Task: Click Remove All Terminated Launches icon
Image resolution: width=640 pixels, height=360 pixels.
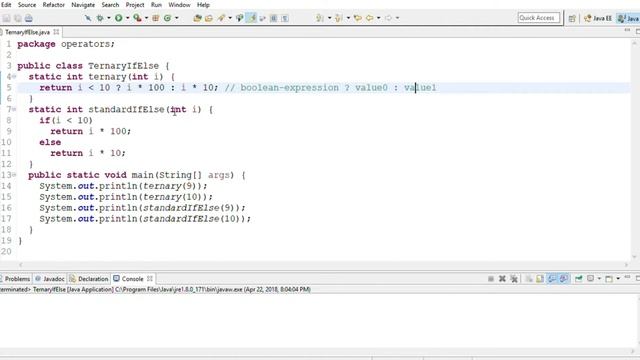Action: 514,279
